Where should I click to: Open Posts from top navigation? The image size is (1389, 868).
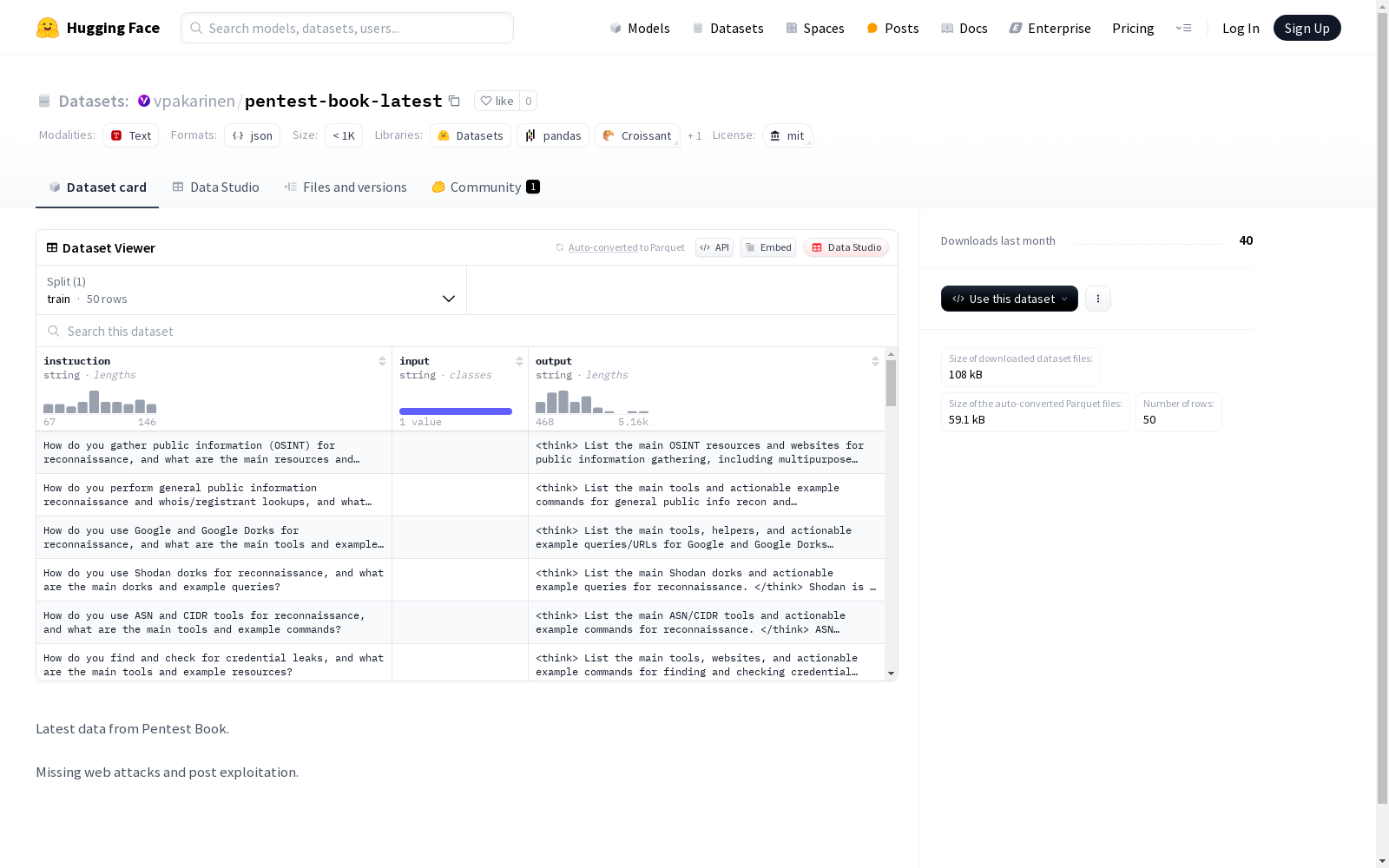coord(892,28)
